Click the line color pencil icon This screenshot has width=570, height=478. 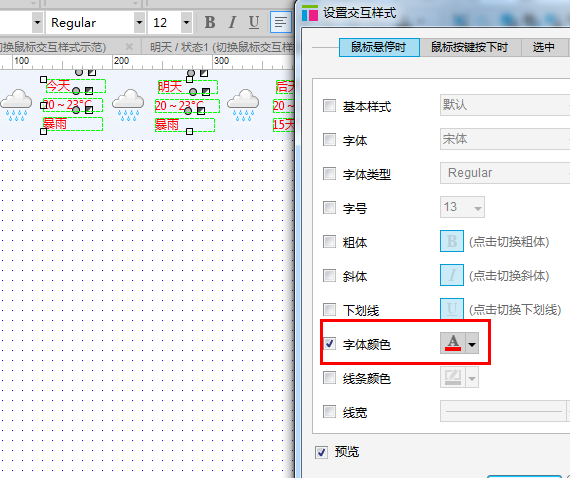(x=453, y=377)
